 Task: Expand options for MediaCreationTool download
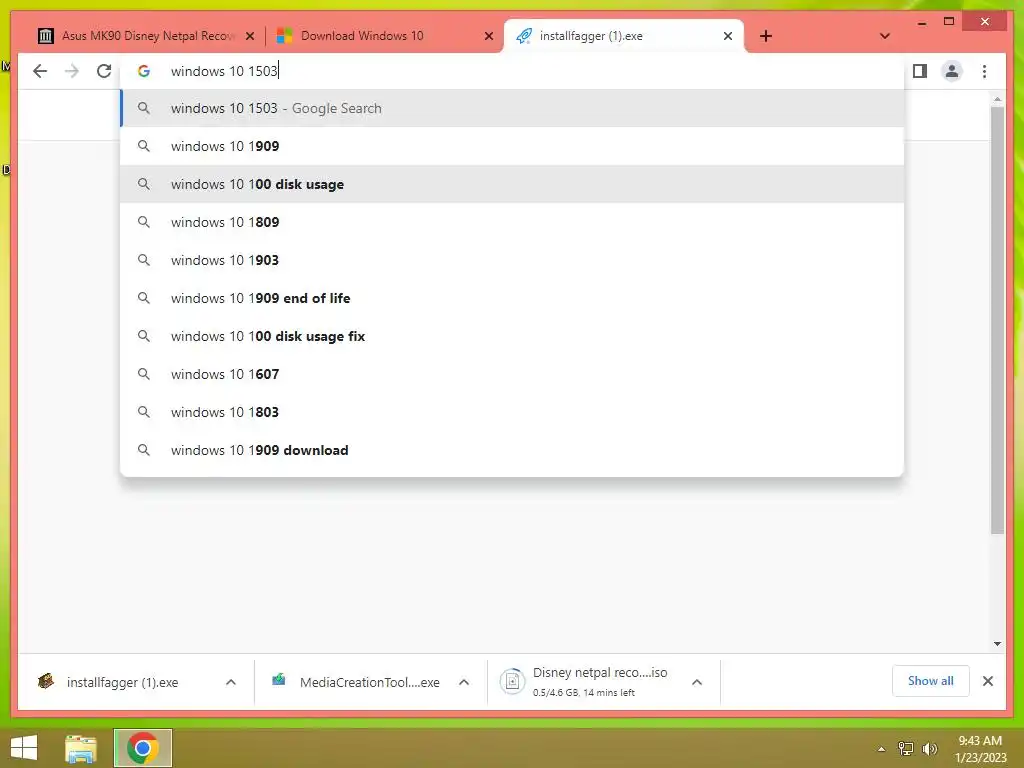[464, 682]
